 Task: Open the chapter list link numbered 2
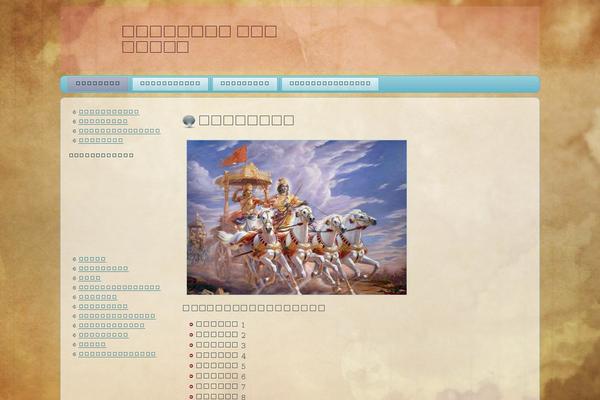(221, 335)
